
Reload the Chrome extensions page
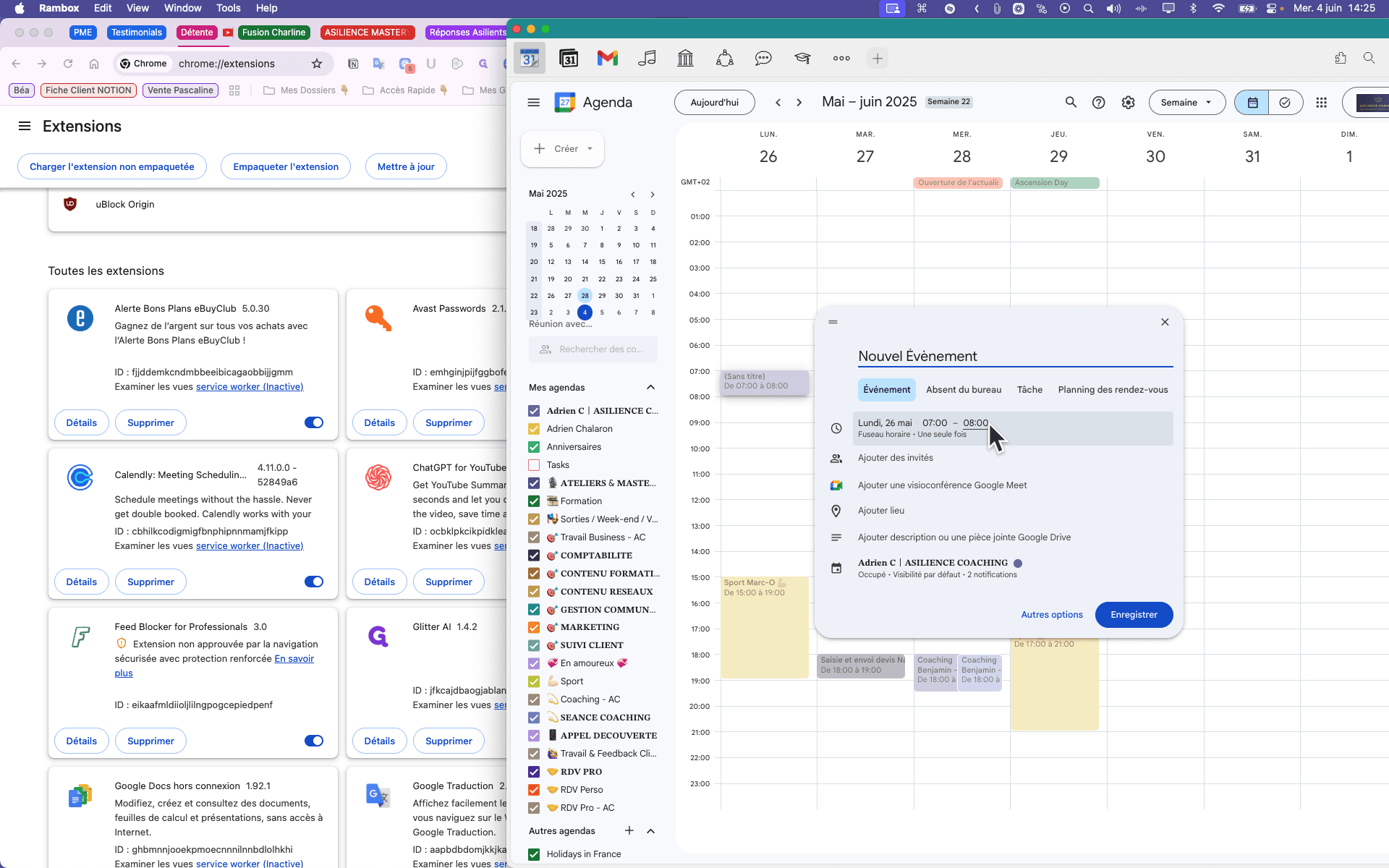click(68, 64)
